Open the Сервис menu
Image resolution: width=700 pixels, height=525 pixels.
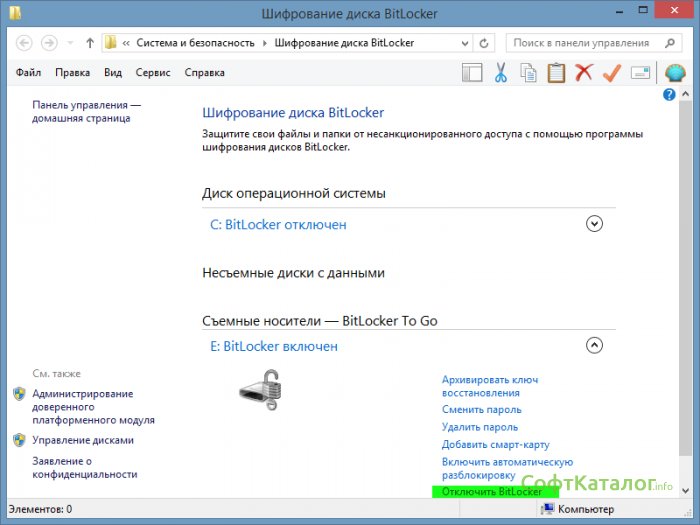(x=152, y=73)
